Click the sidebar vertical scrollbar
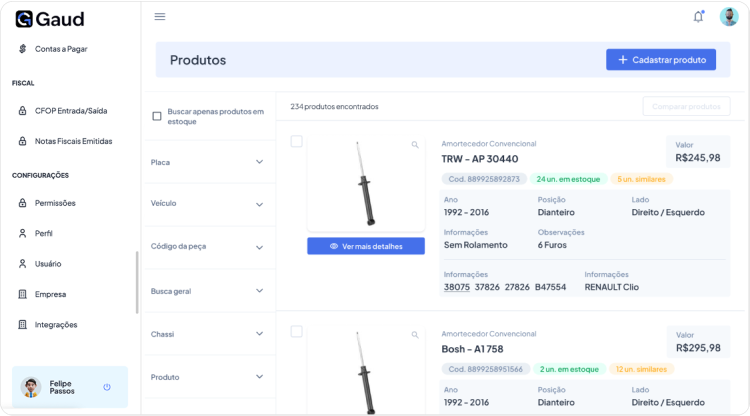The height and width of the screenshot is (416, 750). (x=137, y=282)
